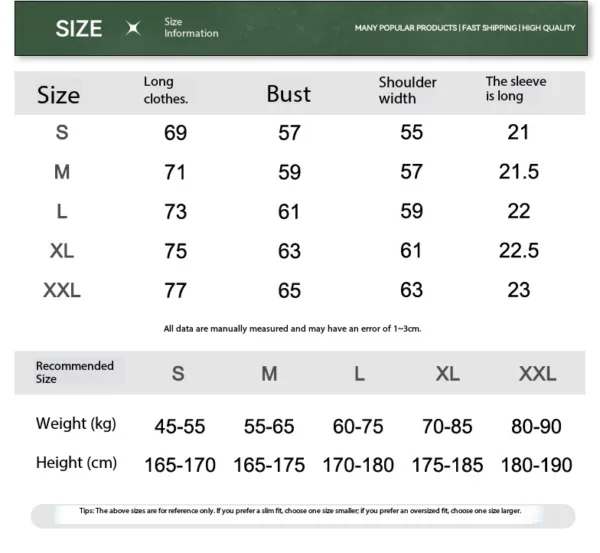
Task: Click the long clothes value 75
Action: pyautogui.click(x=175, y=251)
